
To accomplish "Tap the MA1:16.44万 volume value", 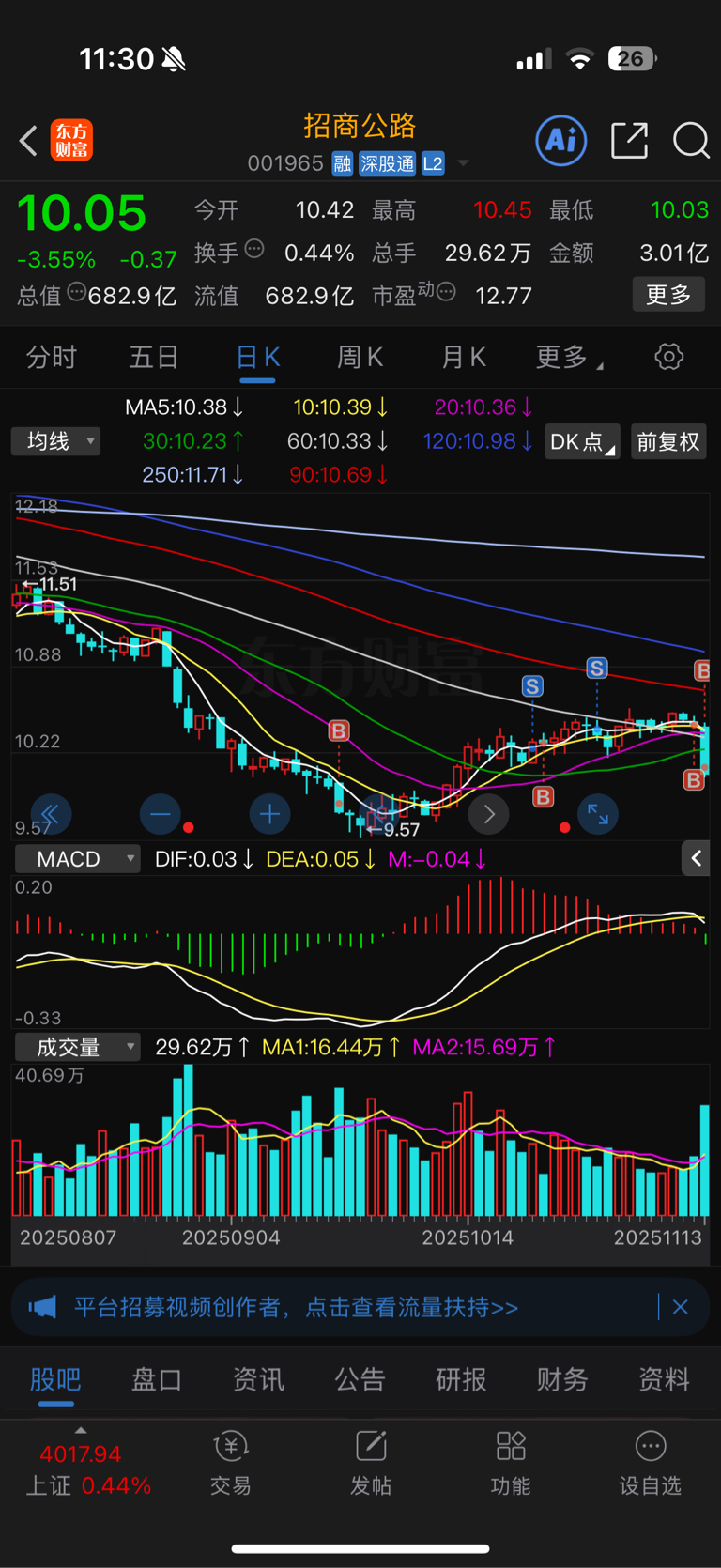I will (331, 1047).
